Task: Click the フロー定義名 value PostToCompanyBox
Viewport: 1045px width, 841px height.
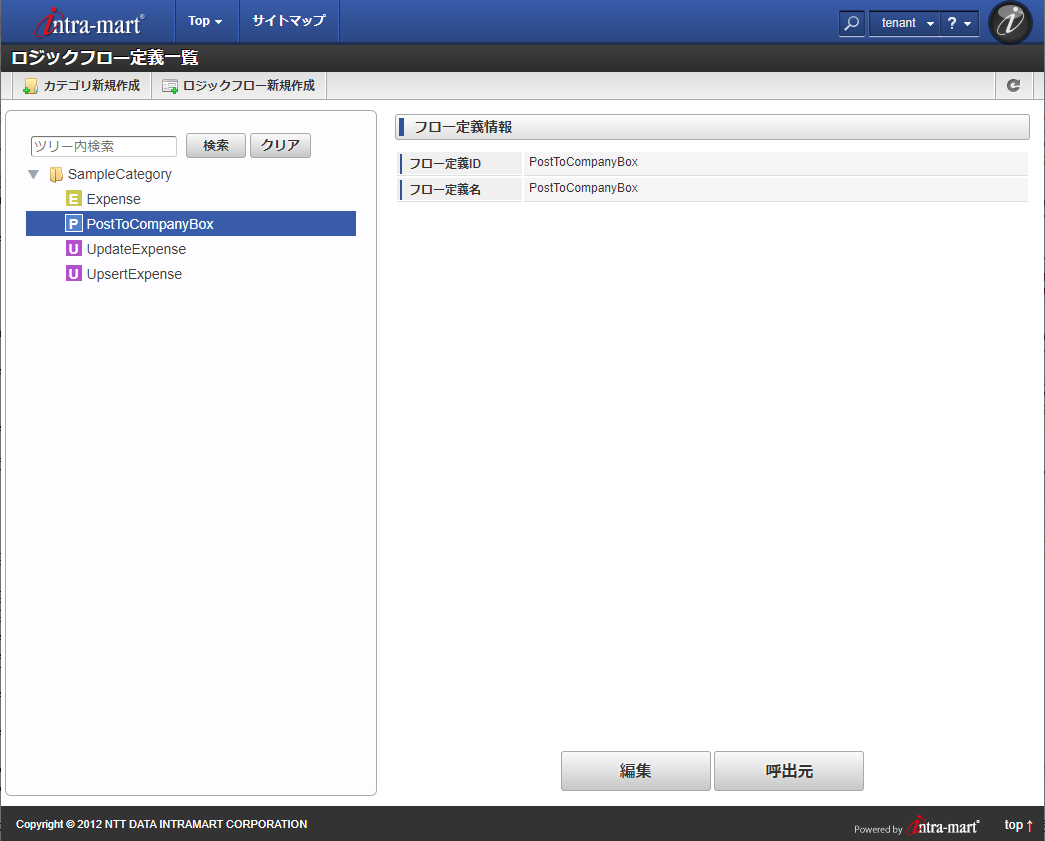Action: coord(583,188)
